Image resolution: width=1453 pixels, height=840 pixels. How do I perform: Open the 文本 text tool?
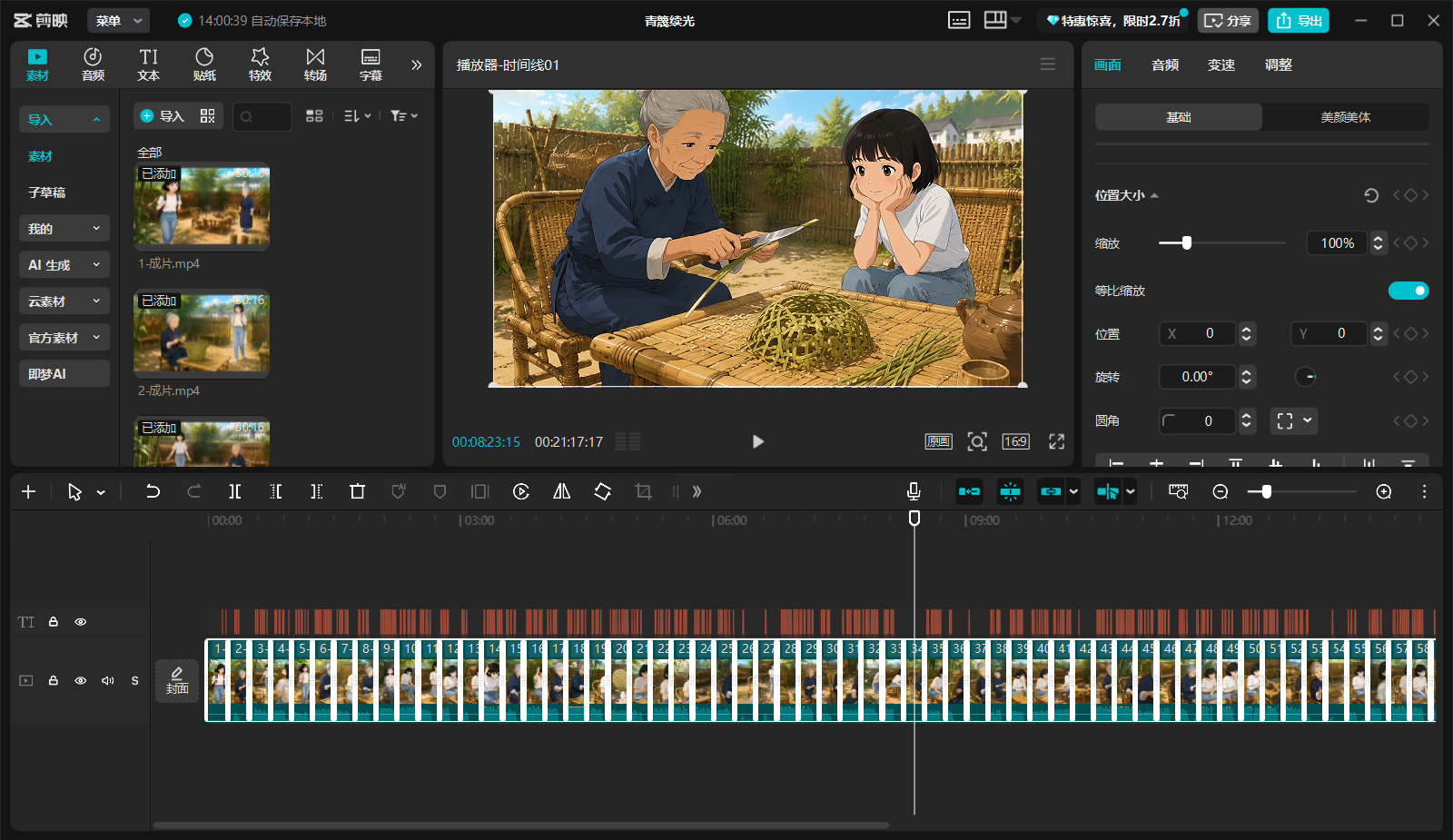148,64
